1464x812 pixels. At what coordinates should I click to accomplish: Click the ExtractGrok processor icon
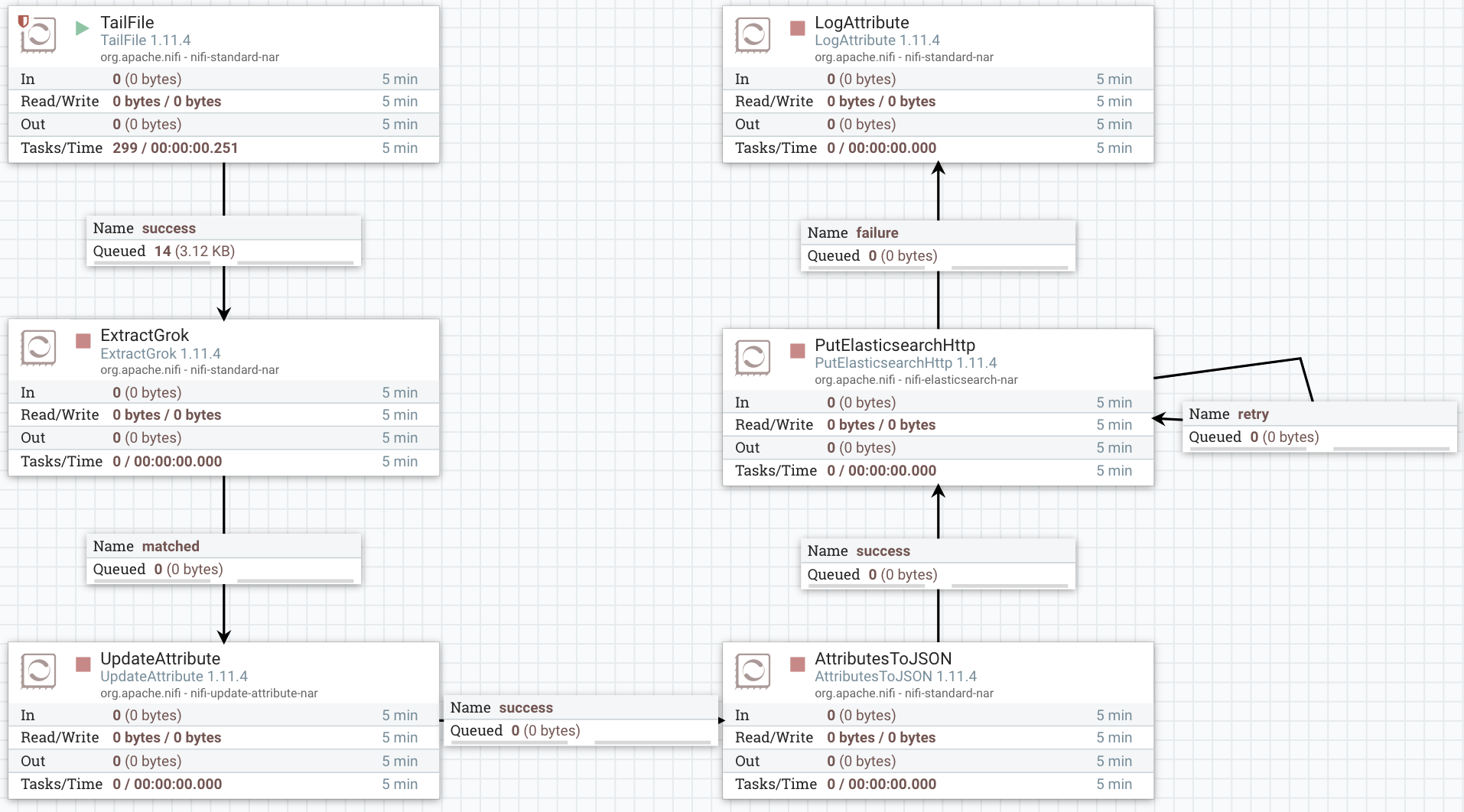pyautogui.click(x=38, y=348)
